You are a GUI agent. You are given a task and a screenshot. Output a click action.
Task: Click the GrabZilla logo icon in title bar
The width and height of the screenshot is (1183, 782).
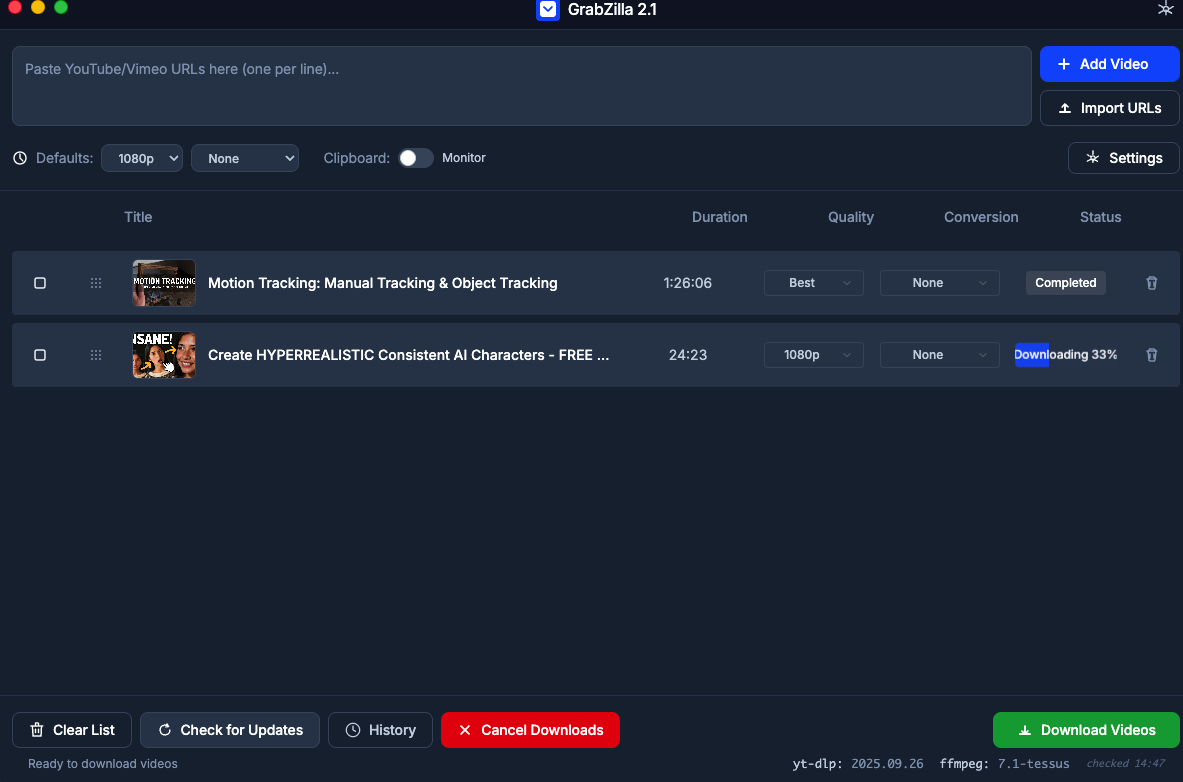pos(547,10)
